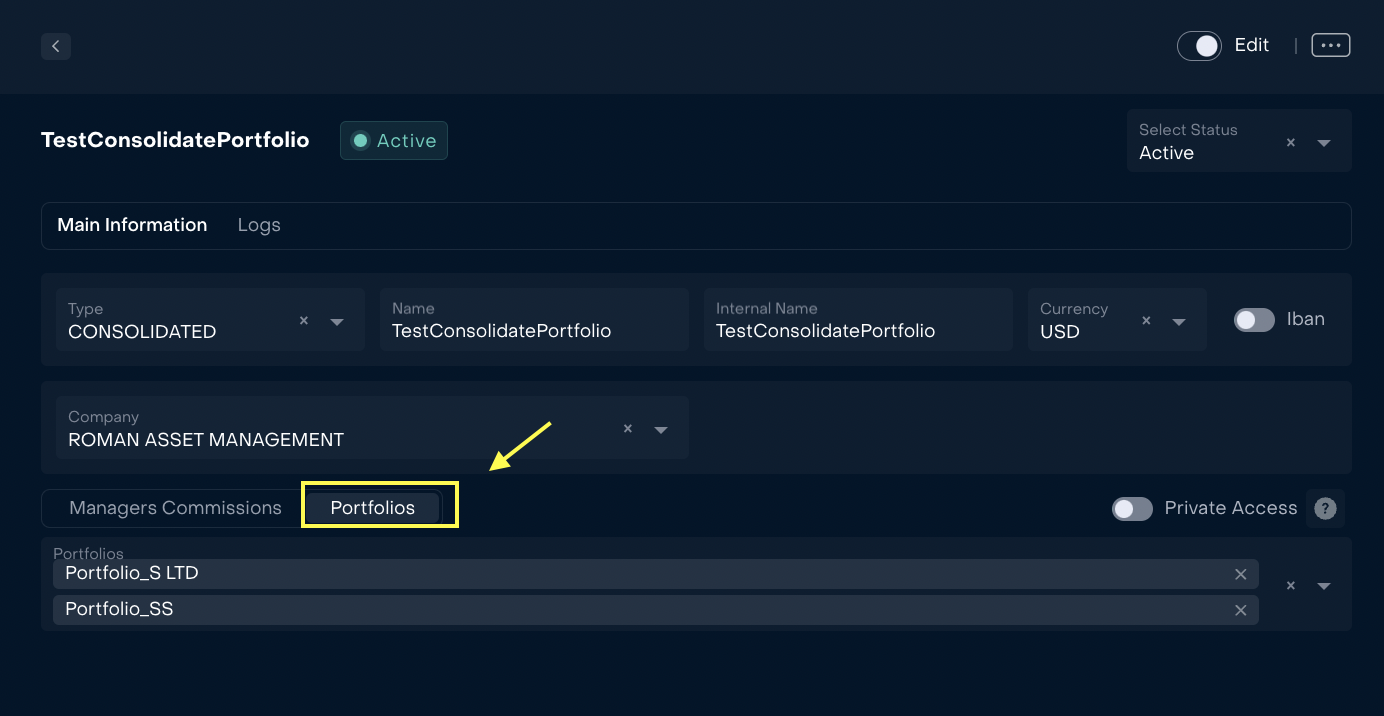The height and width of the screenshot is (716, 1384).
Task: Turn on Private Access switch
Action: [x=1132, y=509]
